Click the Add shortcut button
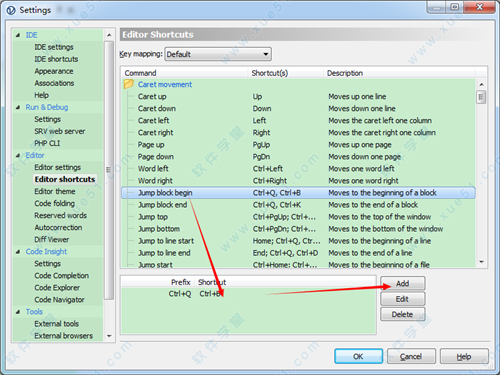Screen dimensions: 500x375 pos(403,283)
